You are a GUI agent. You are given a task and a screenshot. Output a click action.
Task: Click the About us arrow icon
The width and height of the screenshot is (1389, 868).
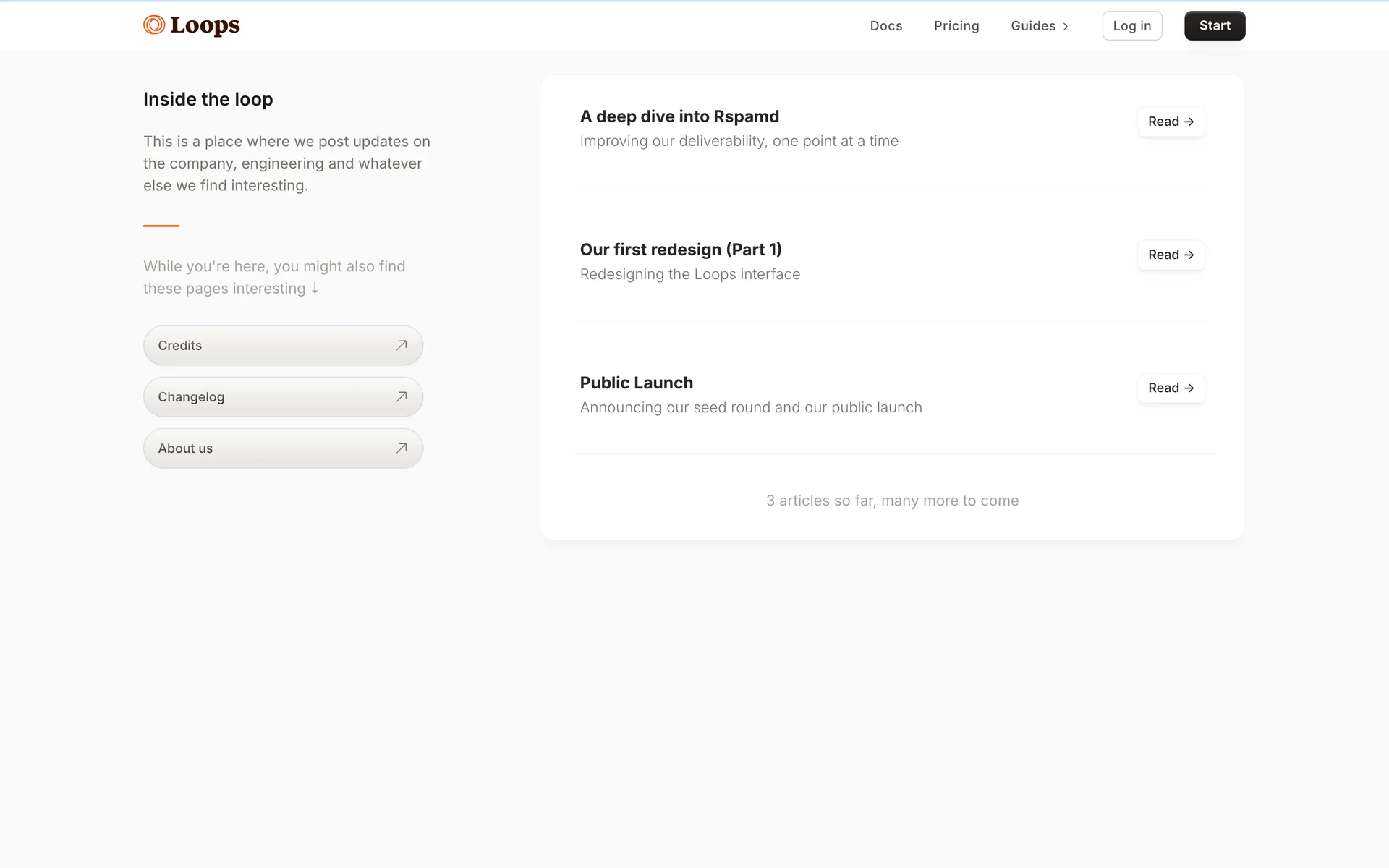(x=402, y=448)
